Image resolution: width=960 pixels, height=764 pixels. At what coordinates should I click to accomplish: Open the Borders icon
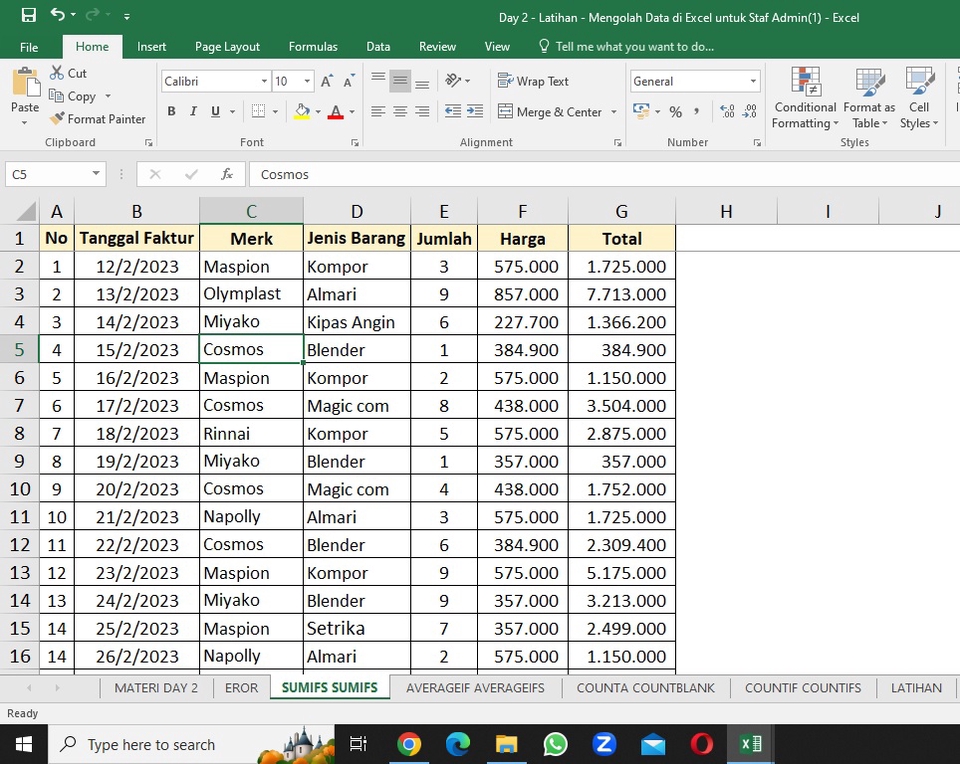[x=258, y=111]
